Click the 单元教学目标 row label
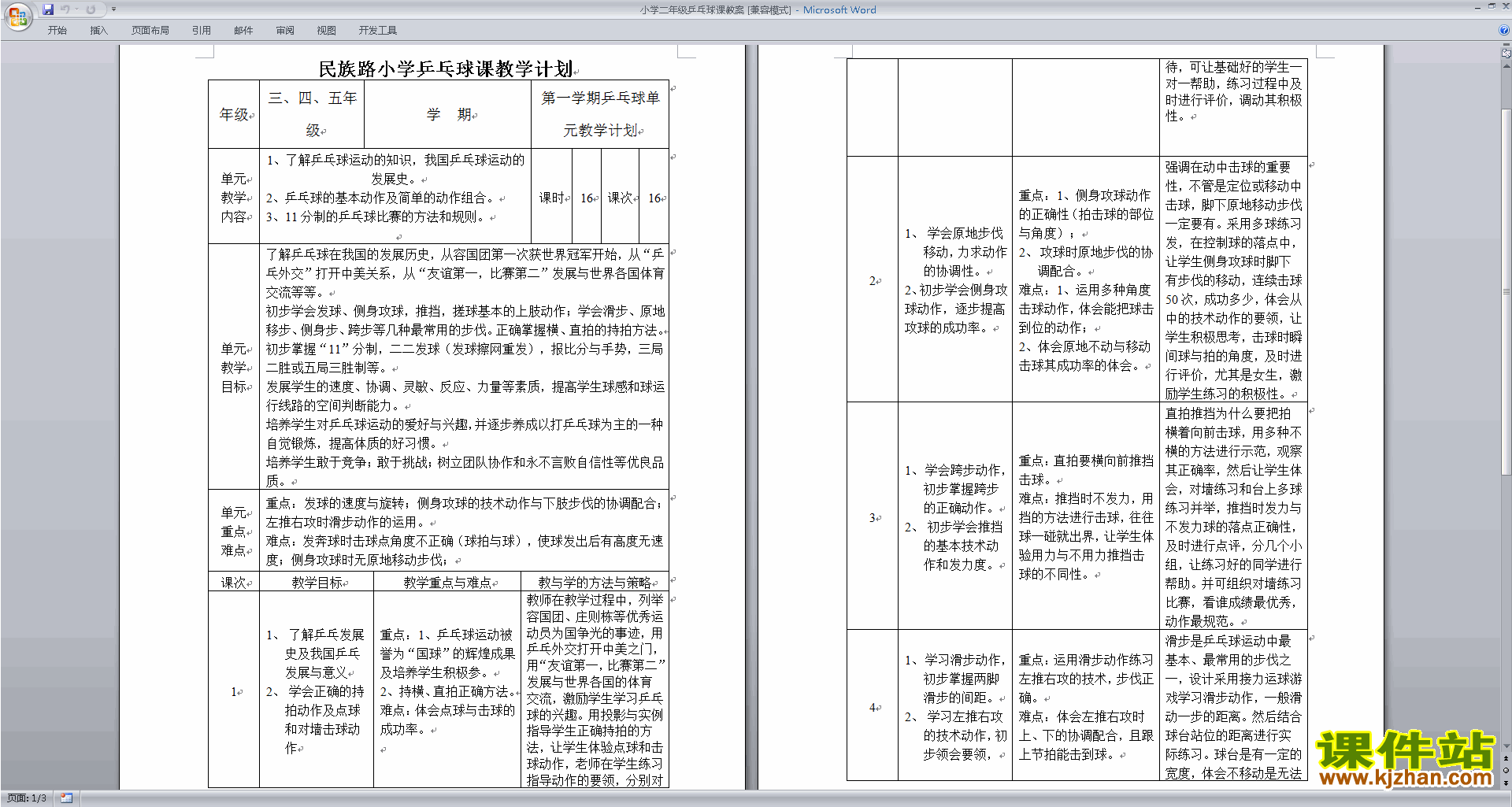The image size is (1512, 807). 234,368
